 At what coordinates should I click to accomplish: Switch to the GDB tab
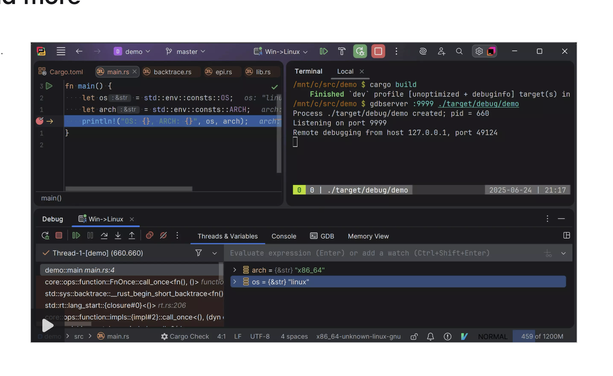(x=322, y=236)
